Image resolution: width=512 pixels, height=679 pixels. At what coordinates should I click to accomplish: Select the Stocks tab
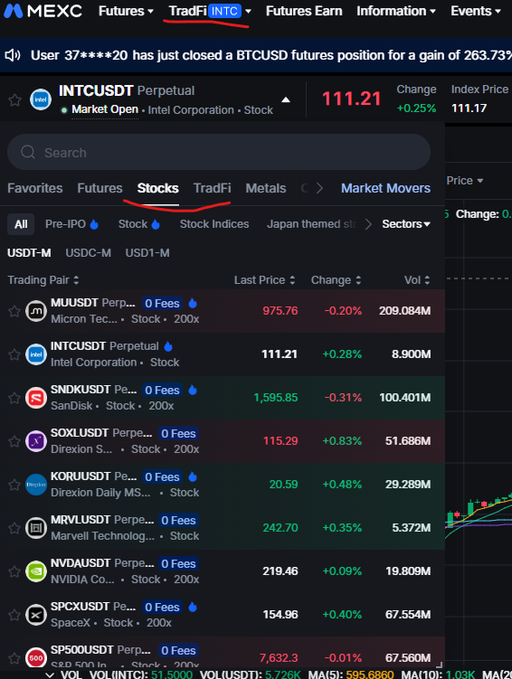click(158, 188)
